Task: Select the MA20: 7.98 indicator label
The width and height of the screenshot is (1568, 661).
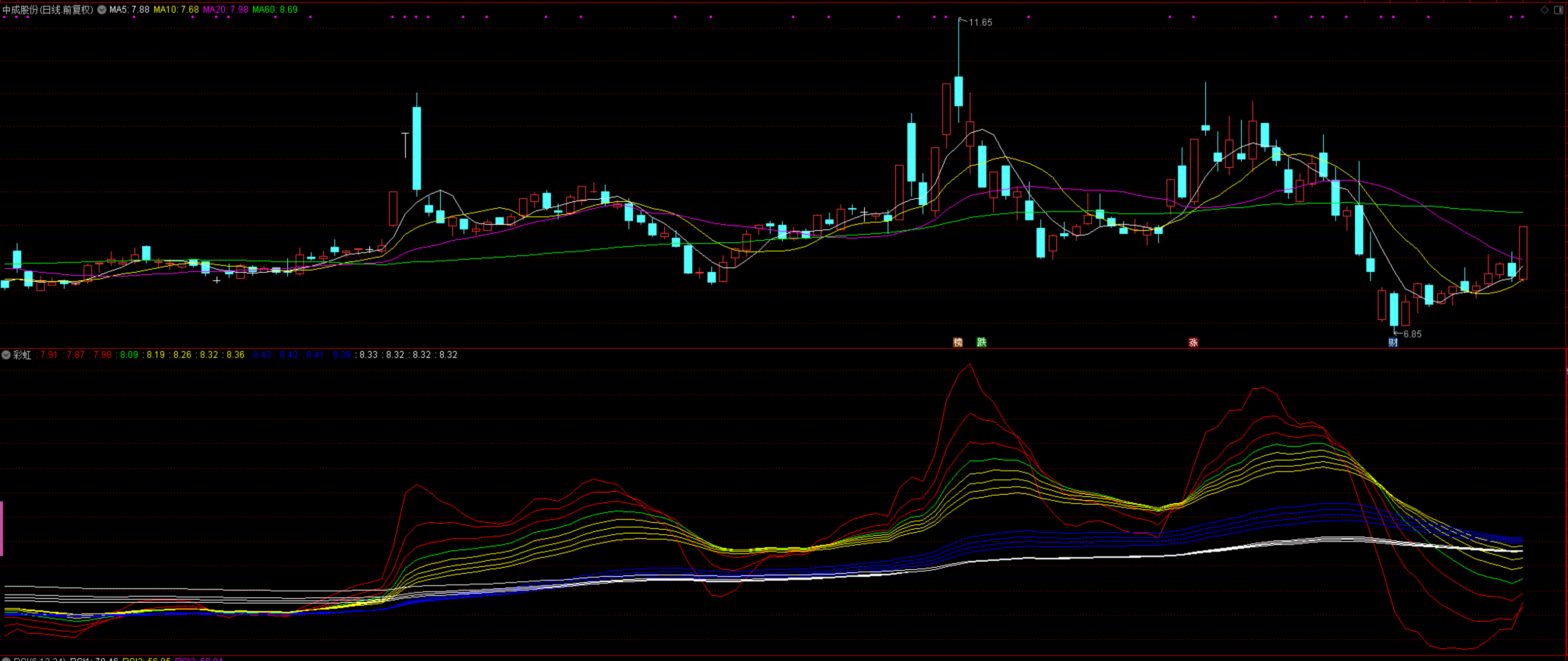Action: click(225, 10)
